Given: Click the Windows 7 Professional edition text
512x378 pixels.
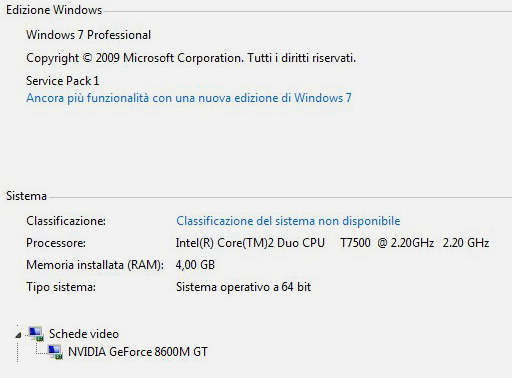Looking at the screenshot, I should [88, 35].
